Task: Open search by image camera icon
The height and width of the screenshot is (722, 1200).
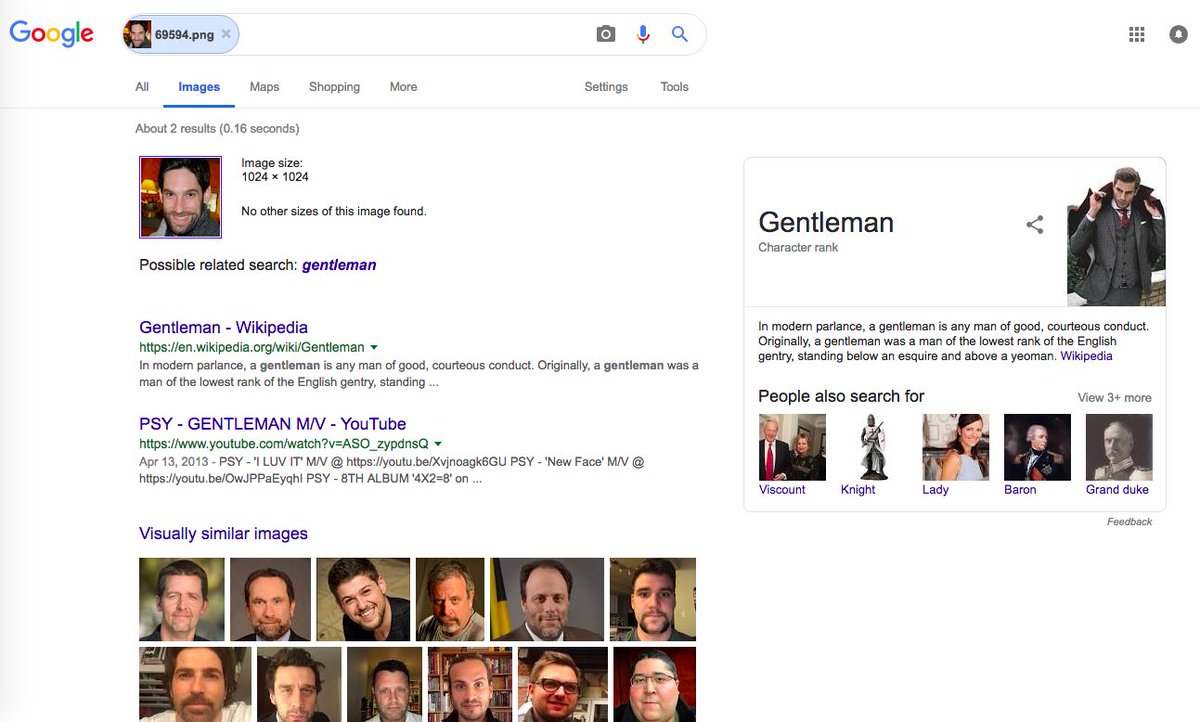Action: pos(606,34)
